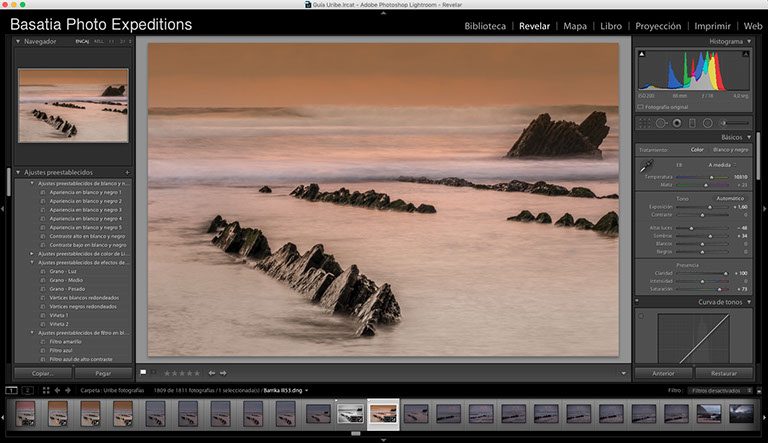This screenshot has height=443, width=768.
Task: Set treatment to Color
Action: click(697, 150)
